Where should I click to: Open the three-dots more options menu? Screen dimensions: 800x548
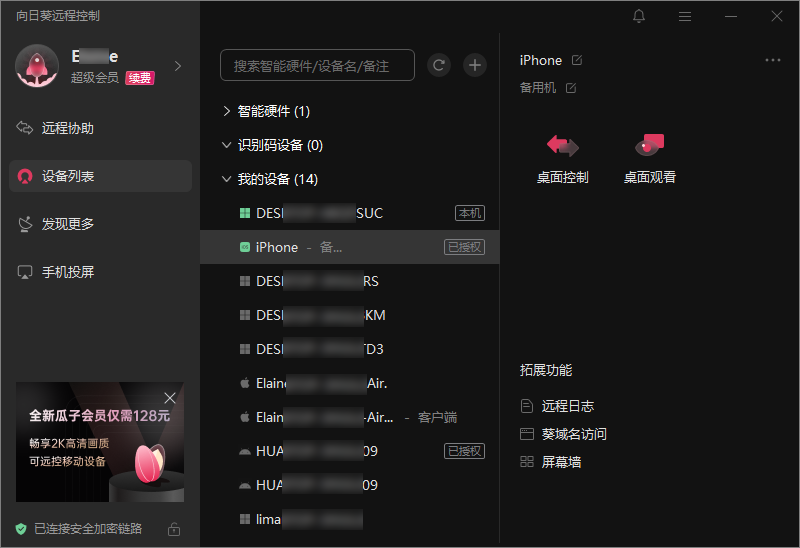(x=772, y=60)
